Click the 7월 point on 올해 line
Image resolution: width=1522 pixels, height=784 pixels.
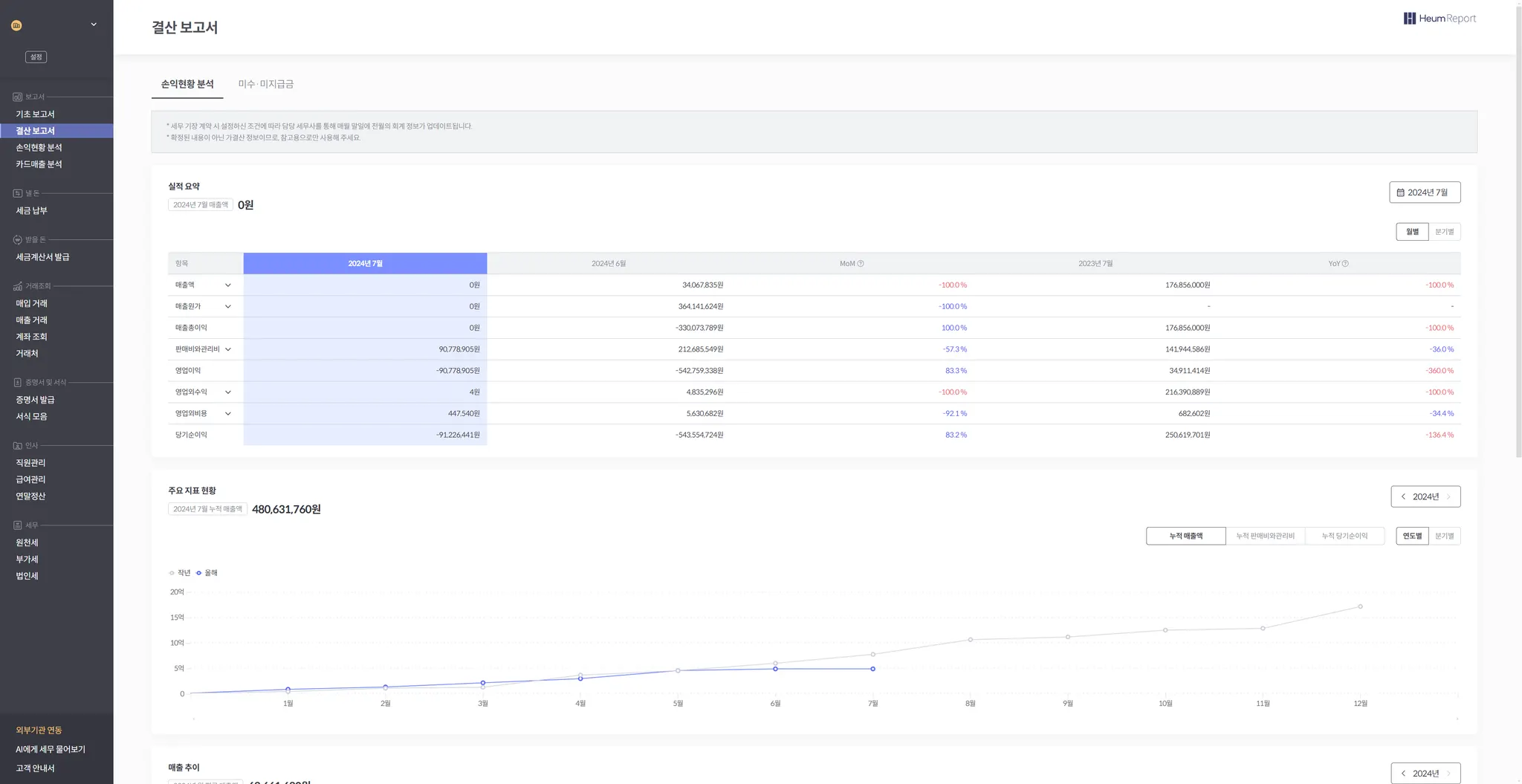pyautogui.click(x=873, y=670)
